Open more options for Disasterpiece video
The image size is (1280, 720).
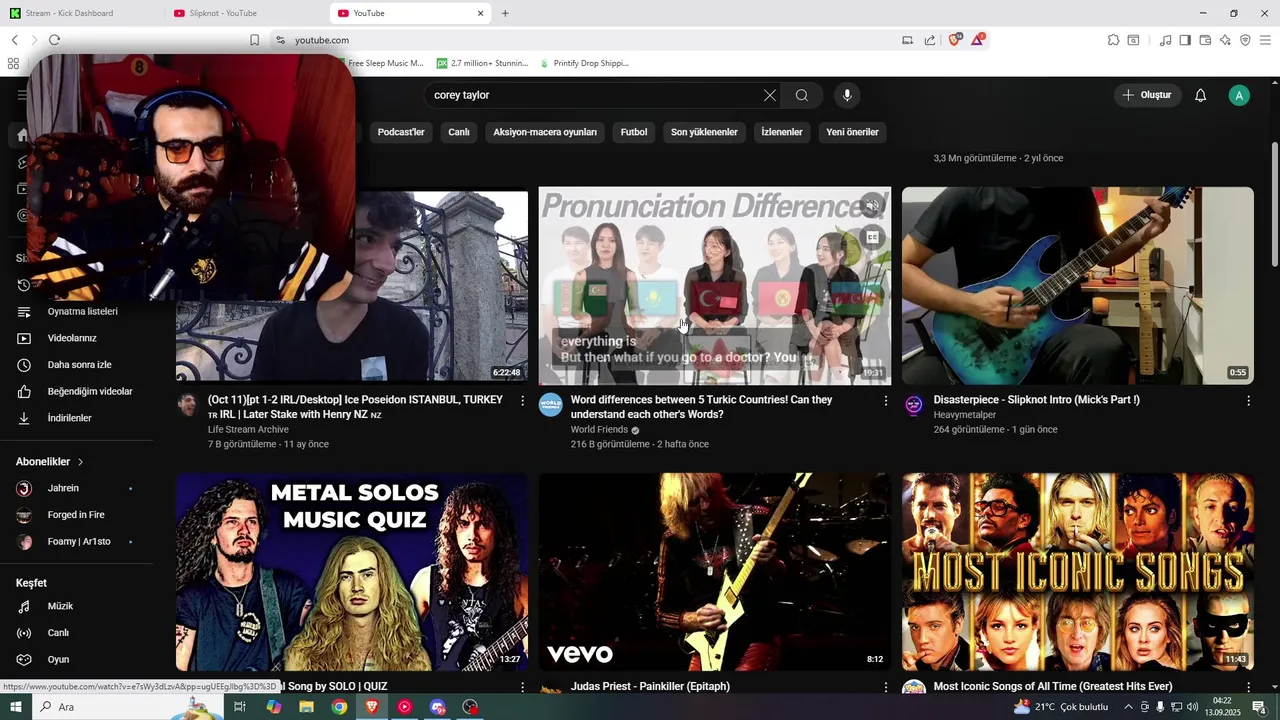[1248, 401]
